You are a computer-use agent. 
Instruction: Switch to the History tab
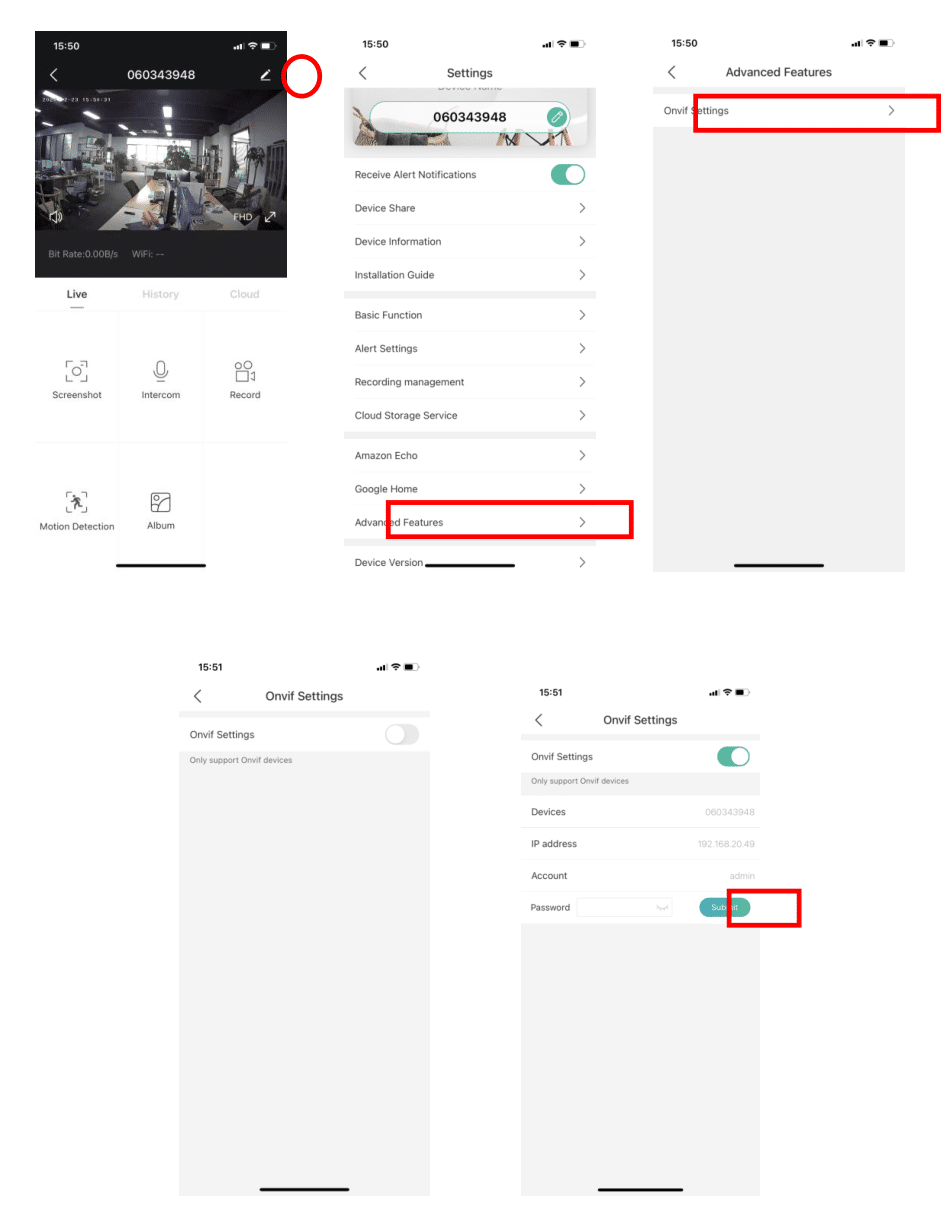click(x=160, y=294)
